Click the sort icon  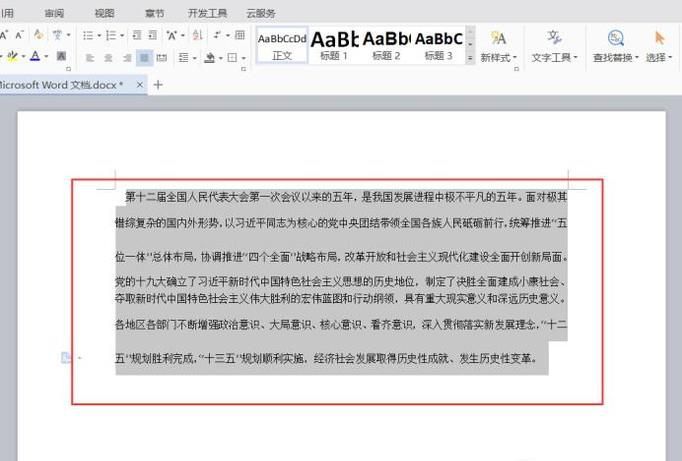[197, 35]
